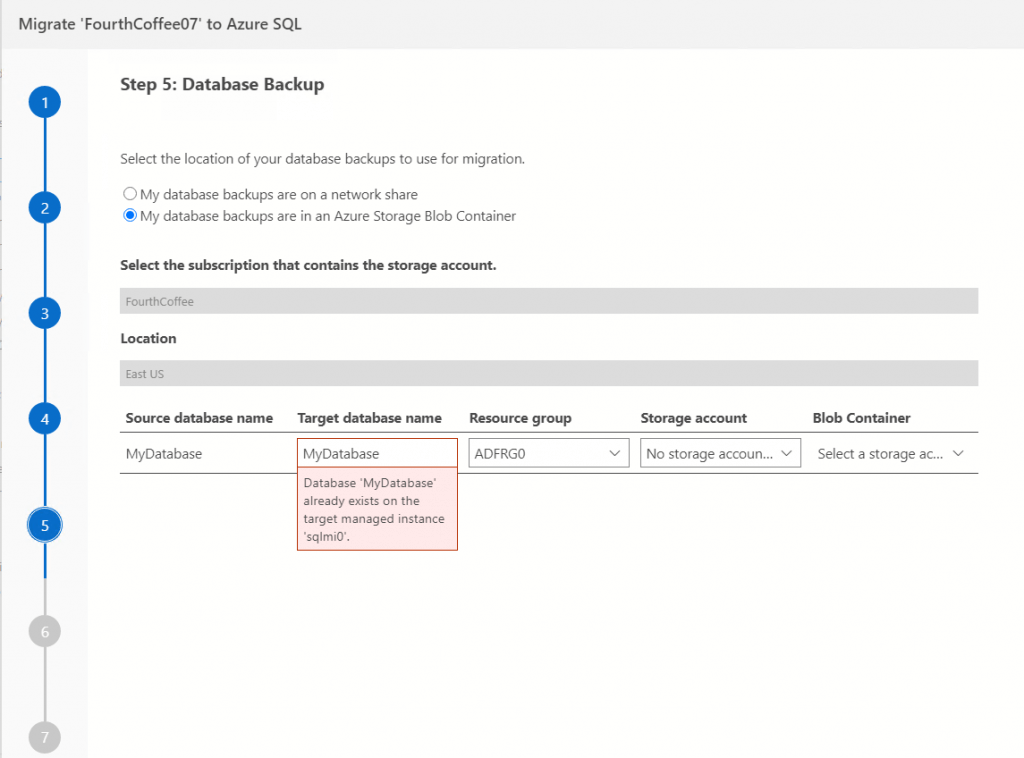Click the database already exists error message
Viewport: 1024px width, 758px height.
pos(377,510)
